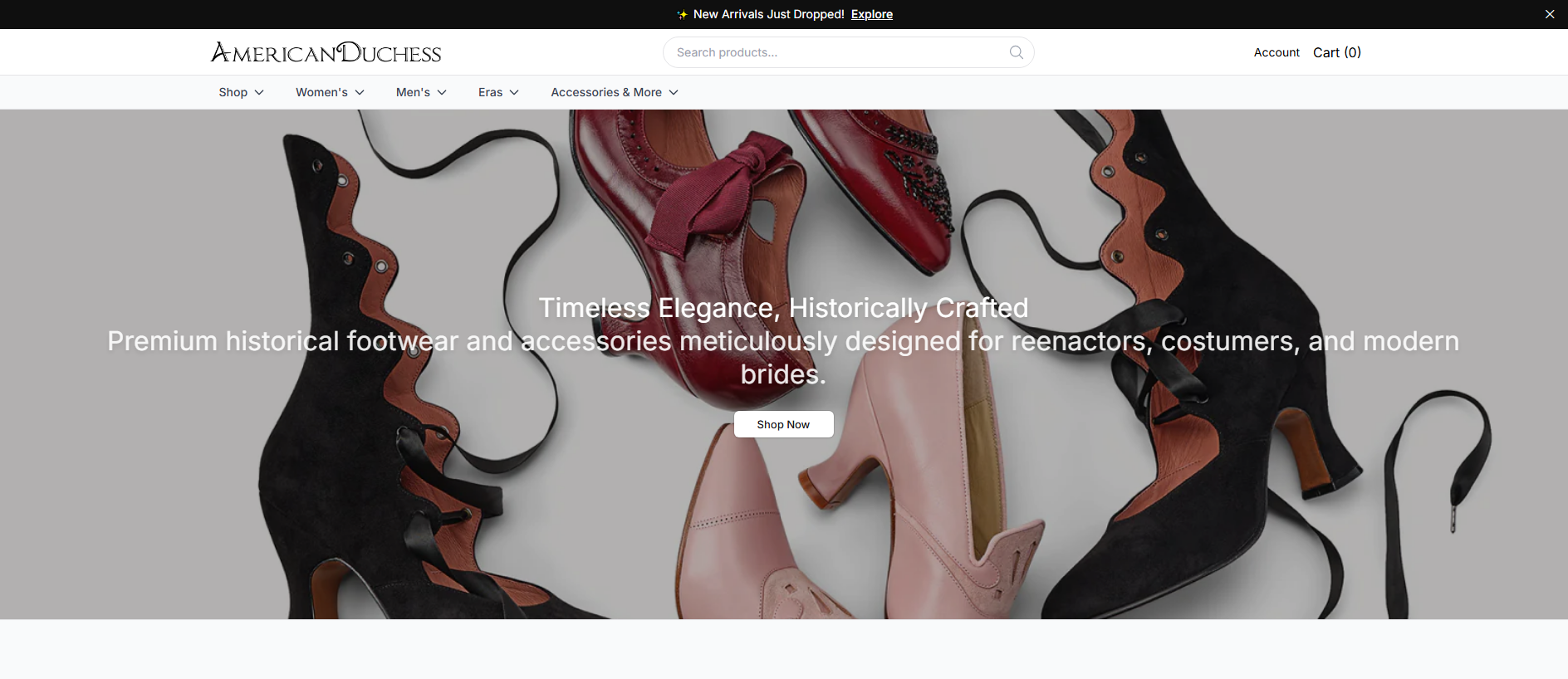
Task: Follow the Explore link in banner
Action: 872,14
